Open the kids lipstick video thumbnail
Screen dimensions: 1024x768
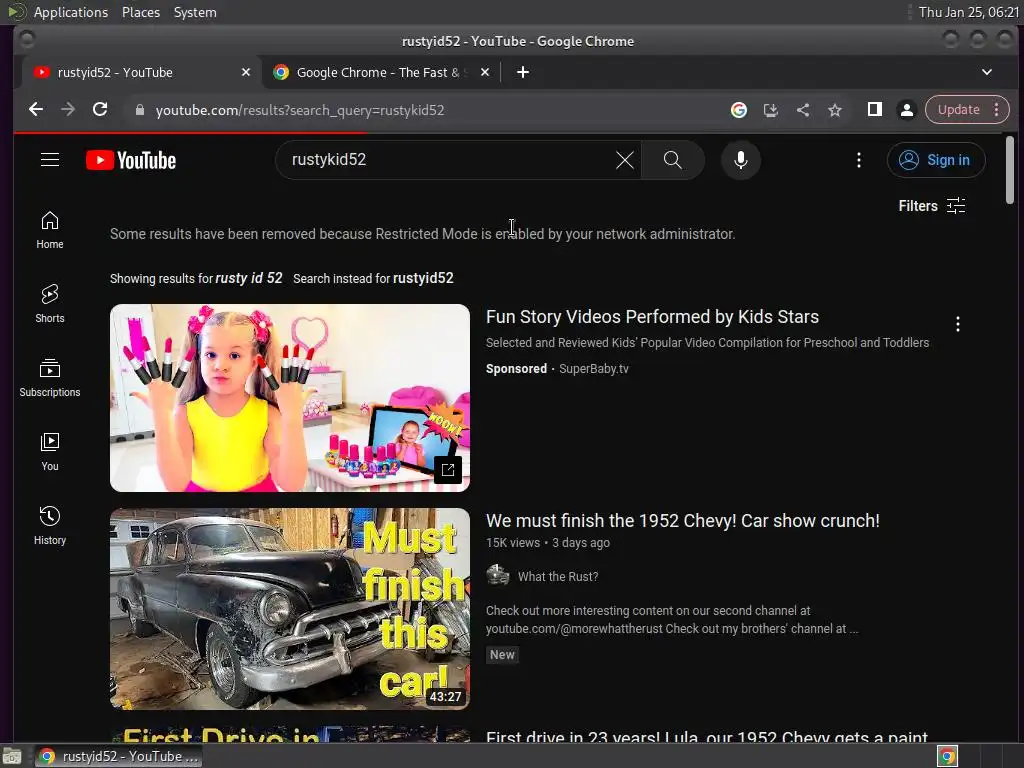(x=290, y=398)
